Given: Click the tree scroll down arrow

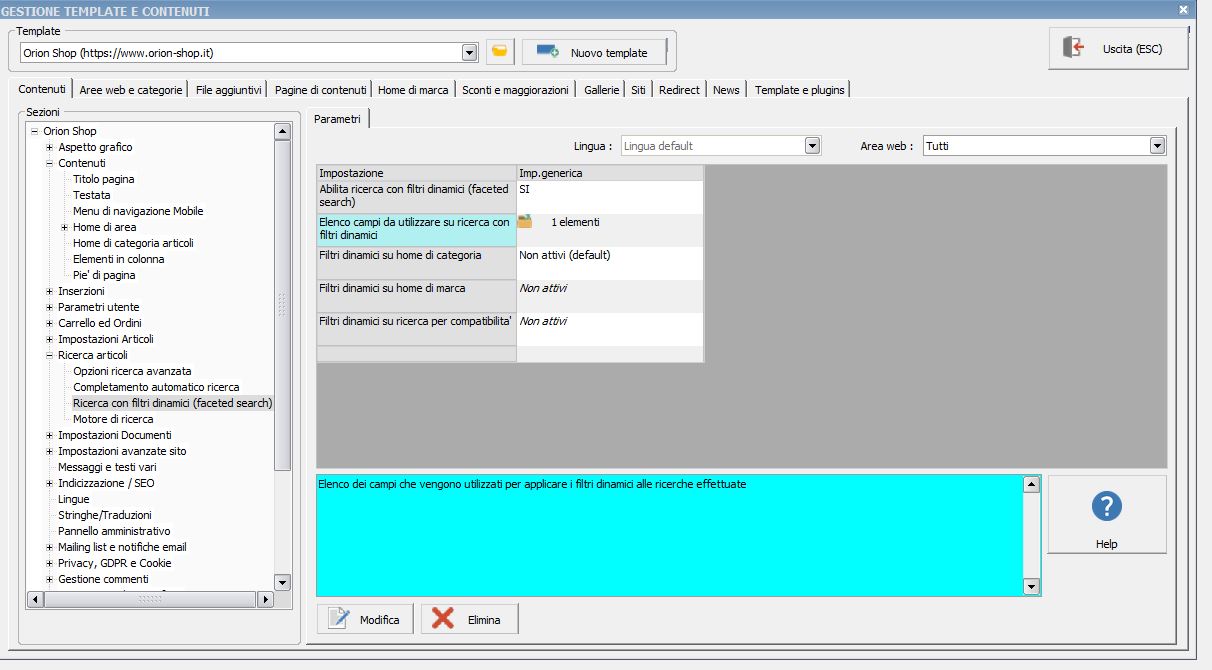Looking at the screenshot, I should coord(282,582).
